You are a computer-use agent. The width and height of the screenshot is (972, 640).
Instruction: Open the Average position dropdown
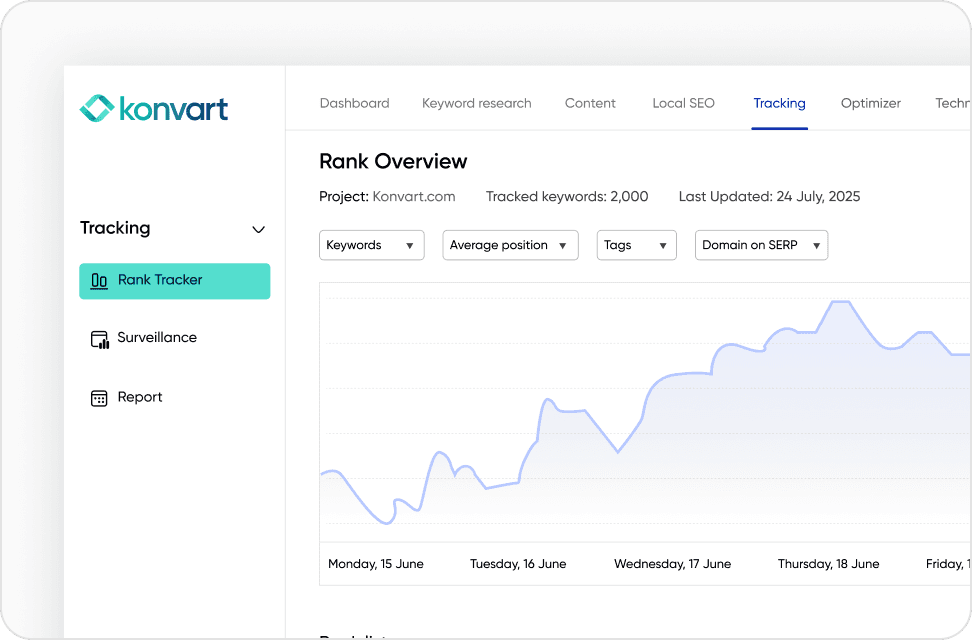(x=510, y=245)
